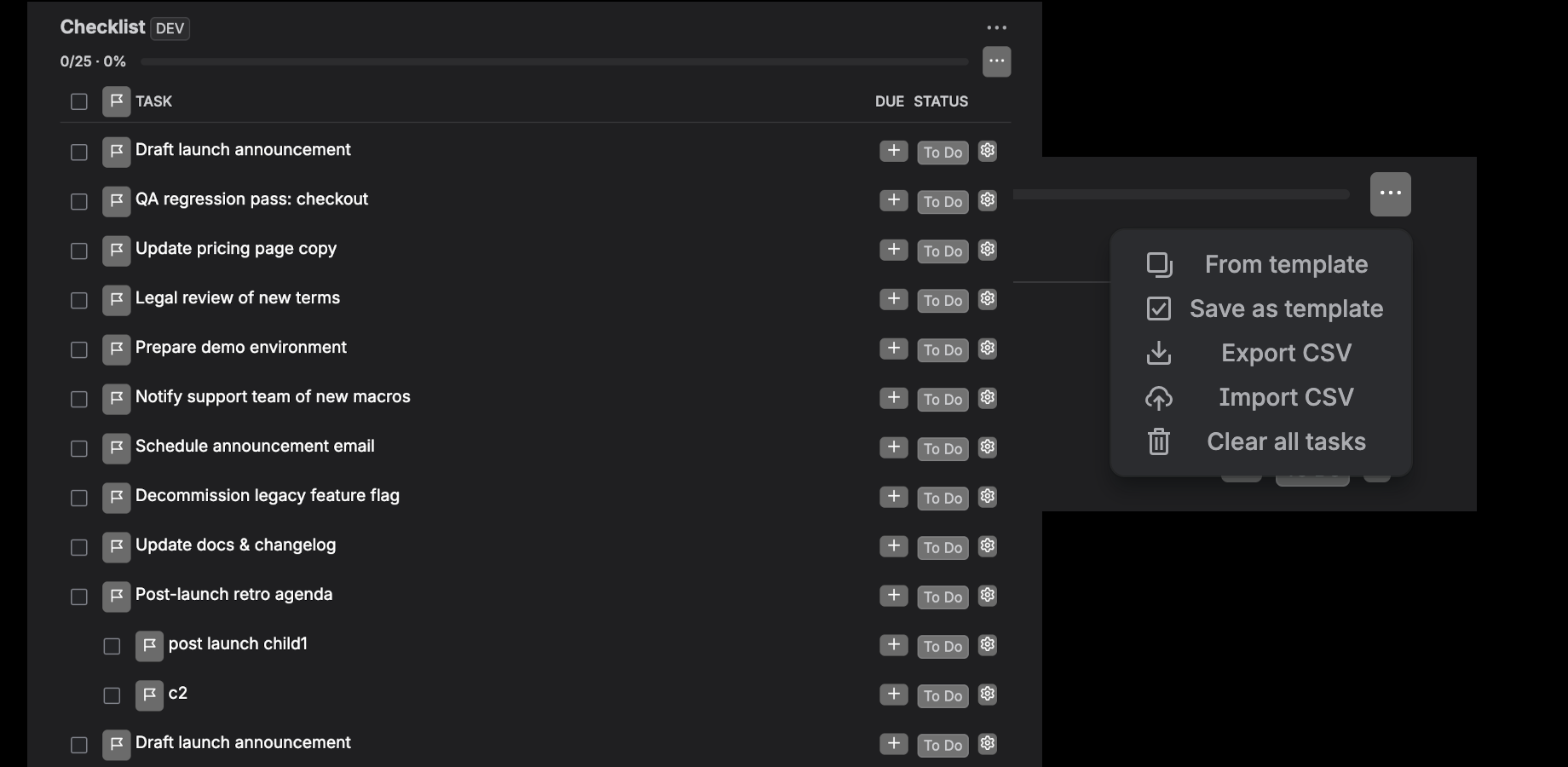Check off QA regression pass: checkout
This screenshot has width=1568, height=767.
coord(79,201)
